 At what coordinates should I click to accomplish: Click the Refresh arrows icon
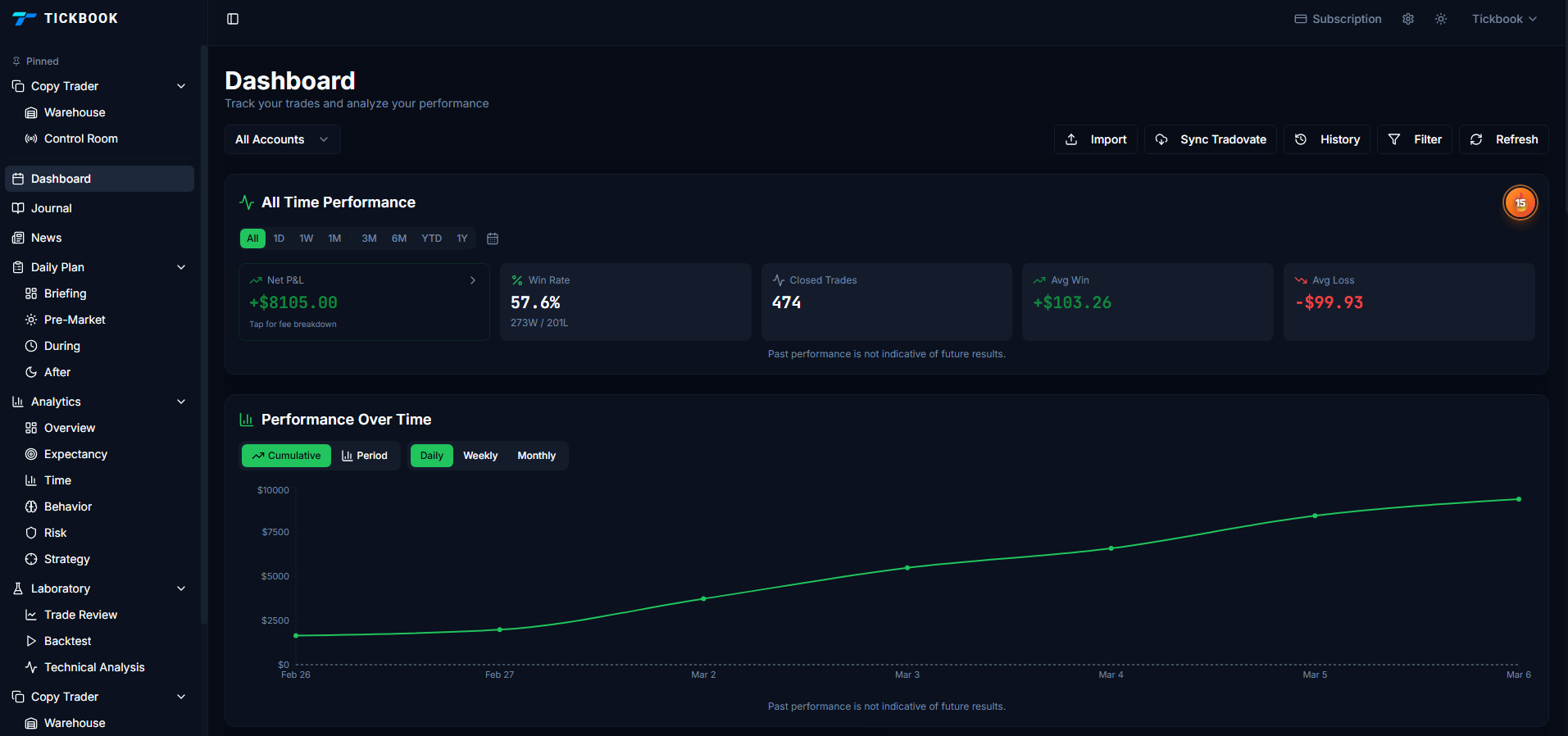[1476, 139]
